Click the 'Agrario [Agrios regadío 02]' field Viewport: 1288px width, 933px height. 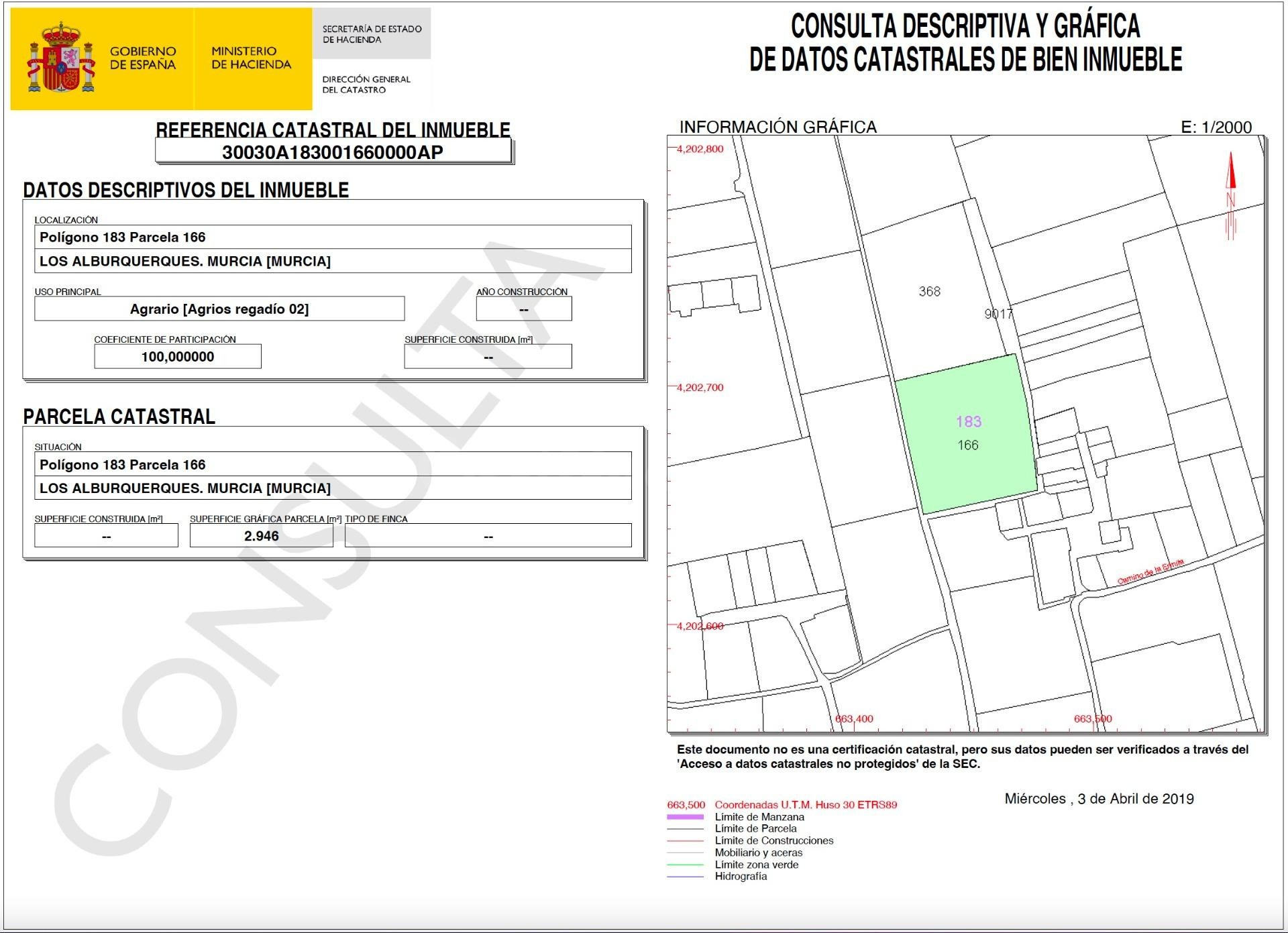219,309
